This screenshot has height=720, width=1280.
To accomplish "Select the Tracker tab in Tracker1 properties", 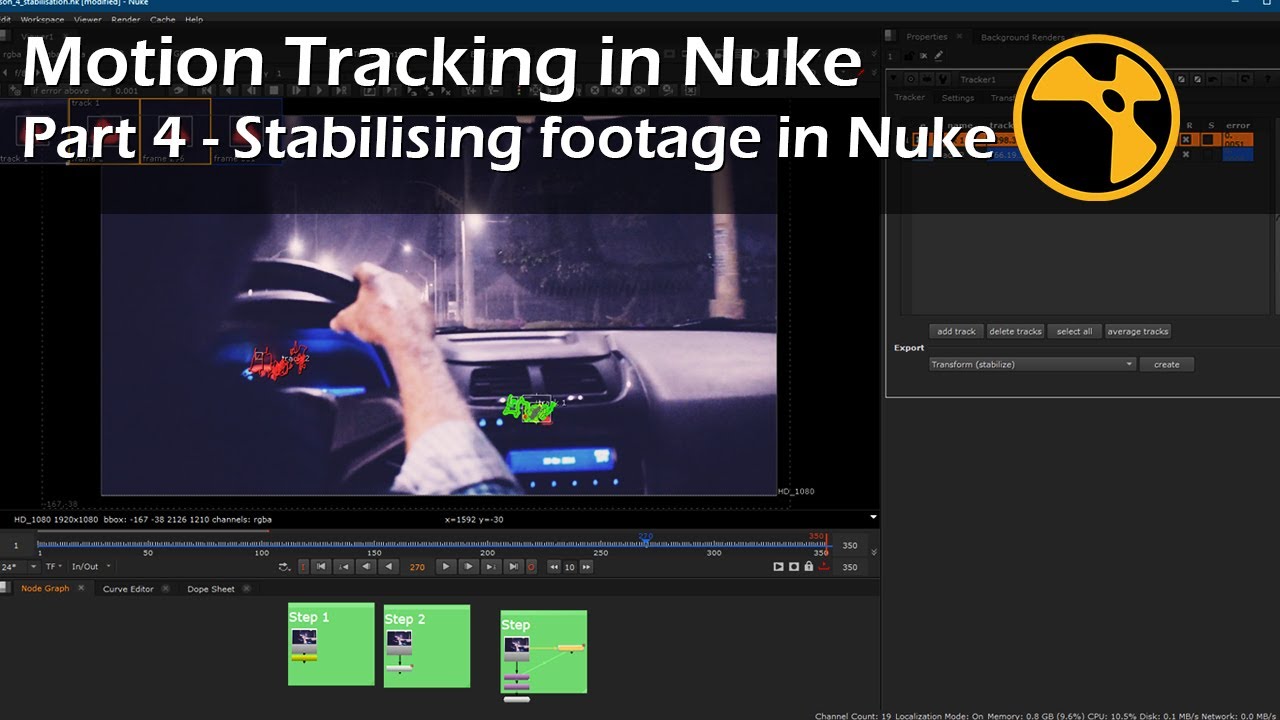I will pyautogui.click(x=909, y=98).
